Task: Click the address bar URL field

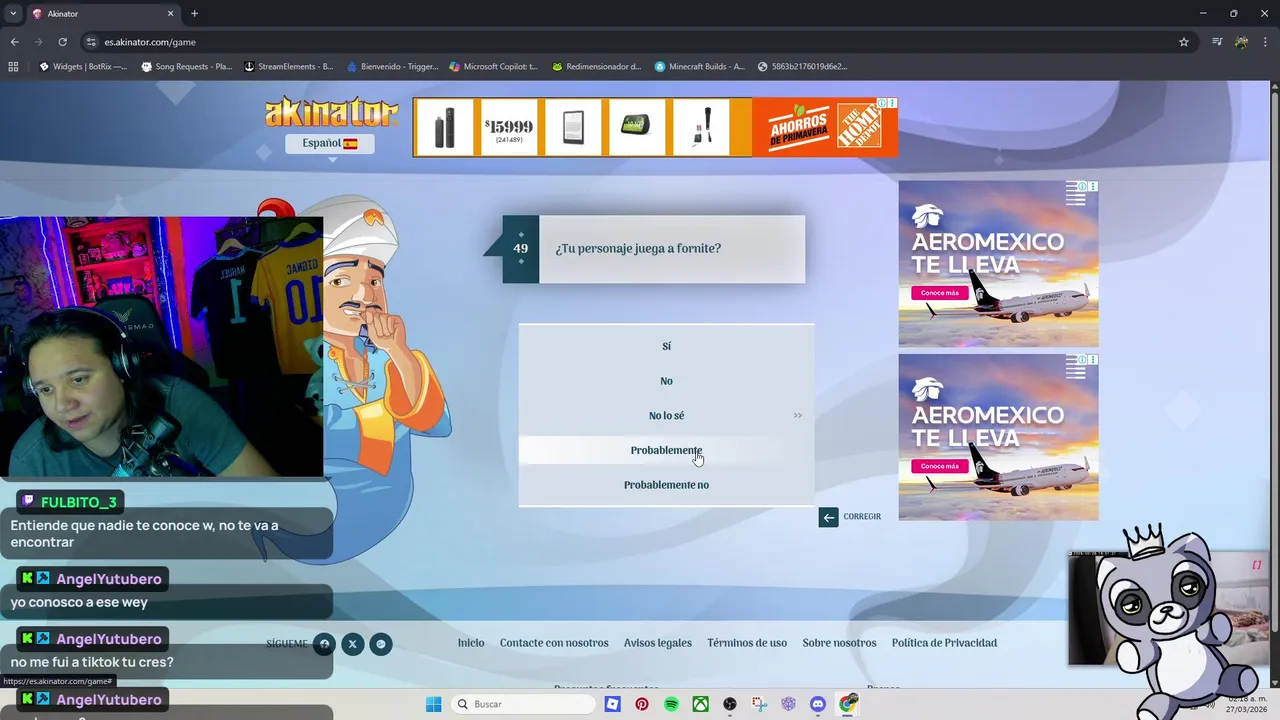Action: (x=630, y=42)
